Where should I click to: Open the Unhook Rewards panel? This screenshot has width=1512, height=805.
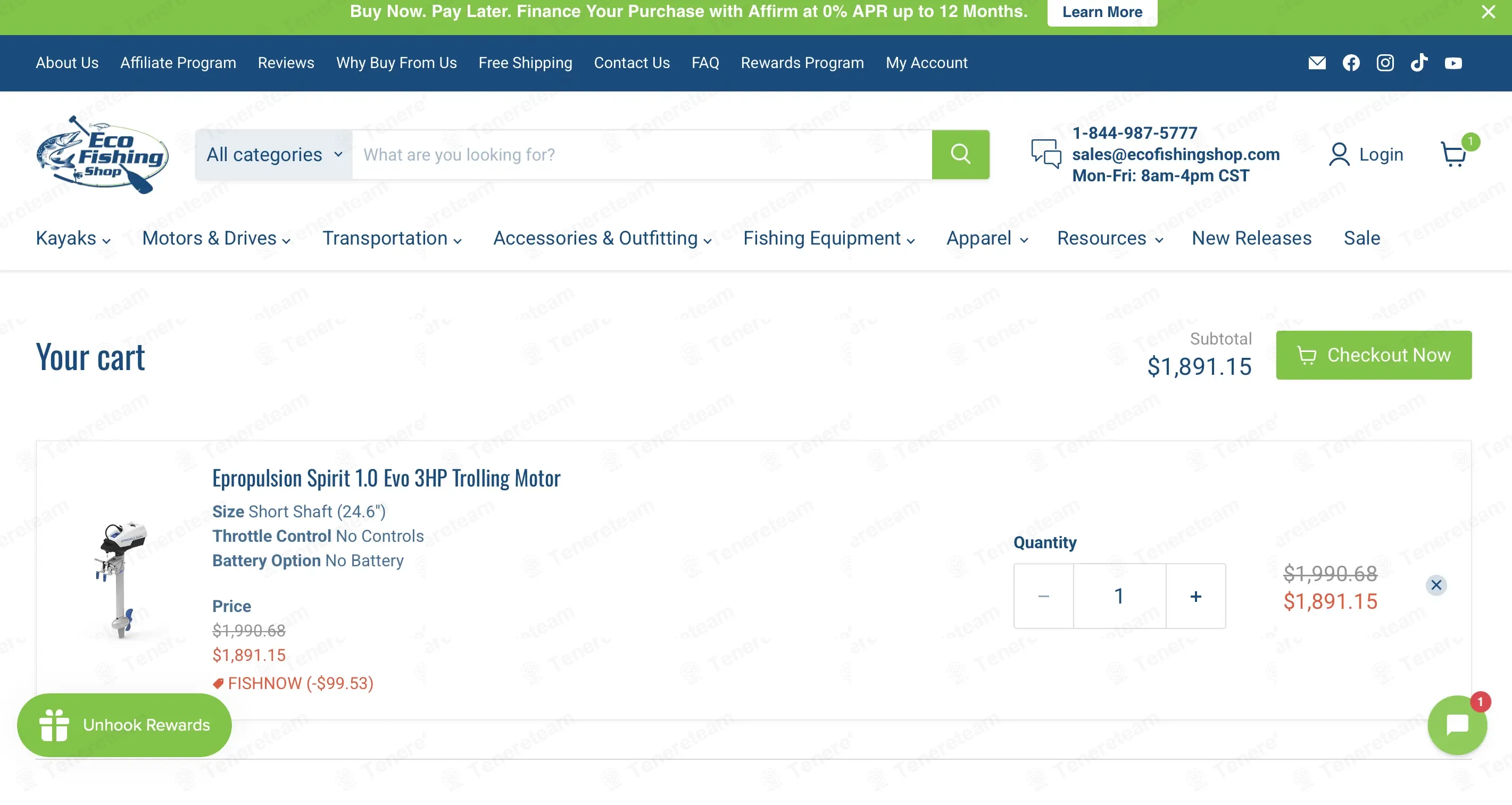[x=124, y=725]
